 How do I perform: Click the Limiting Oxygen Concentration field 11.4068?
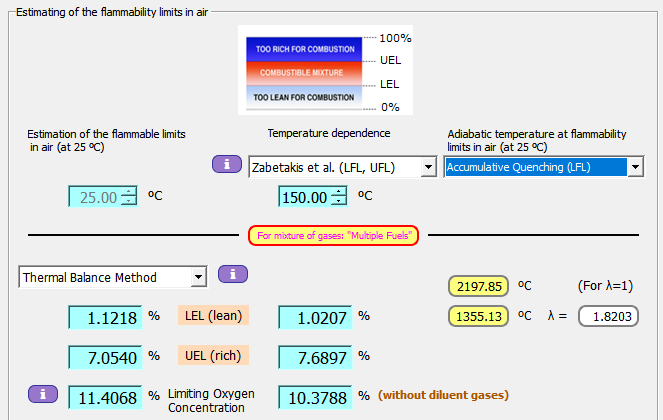click(x=106, y=396)
